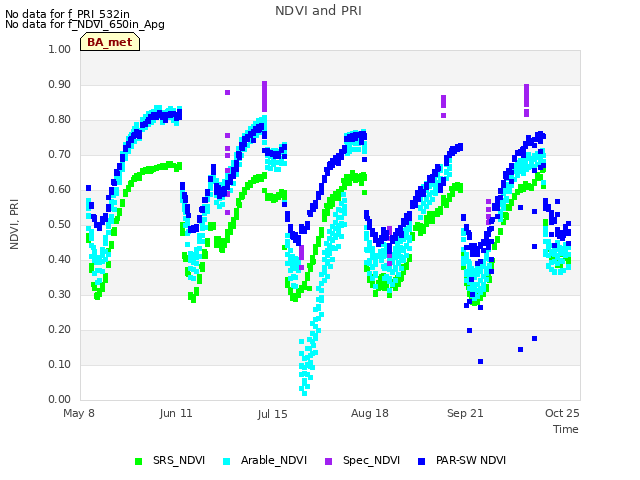Click the Time x-axis label
Image resolution: width=640 pixels, height=480 pixels.
coord(566,429)
